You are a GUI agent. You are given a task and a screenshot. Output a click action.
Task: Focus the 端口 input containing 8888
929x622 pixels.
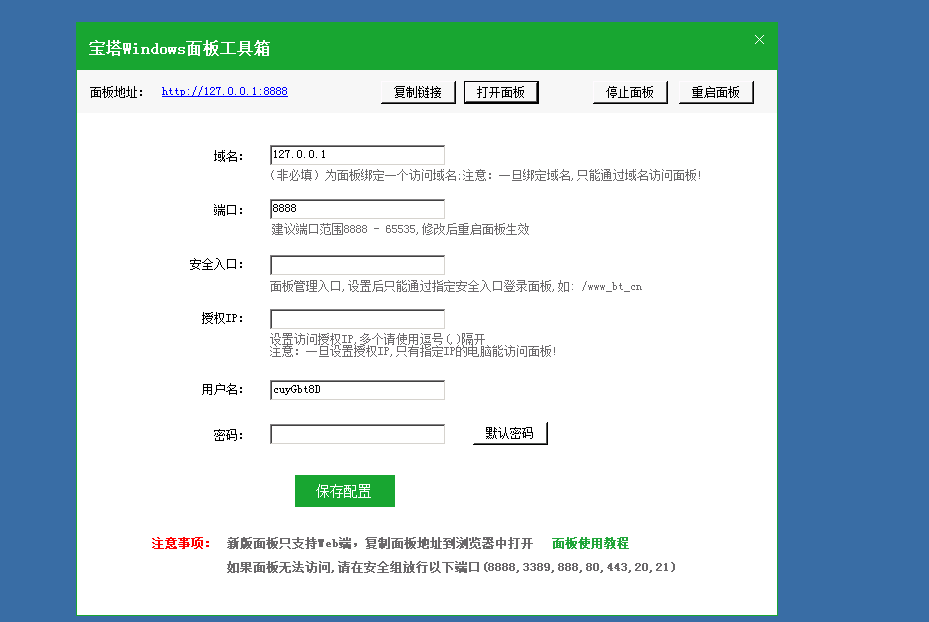[357, 209]
